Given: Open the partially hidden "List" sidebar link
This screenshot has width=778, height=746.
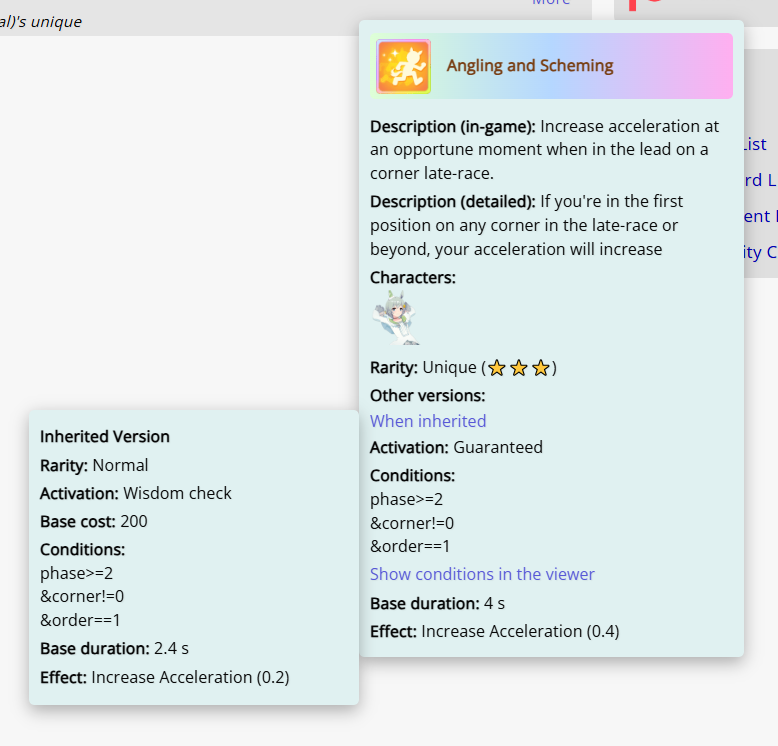Looking at the screenshot, I should tap(755, 144).
